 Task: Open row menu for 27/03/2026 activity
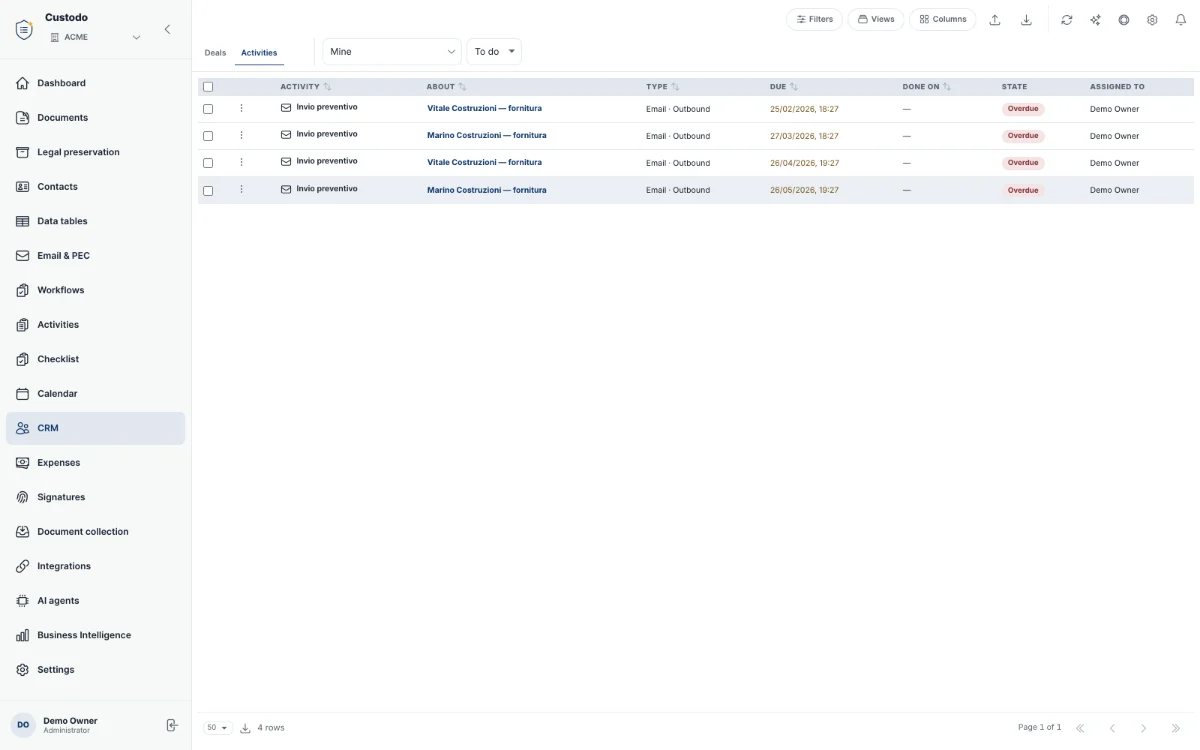click(241, 135)
